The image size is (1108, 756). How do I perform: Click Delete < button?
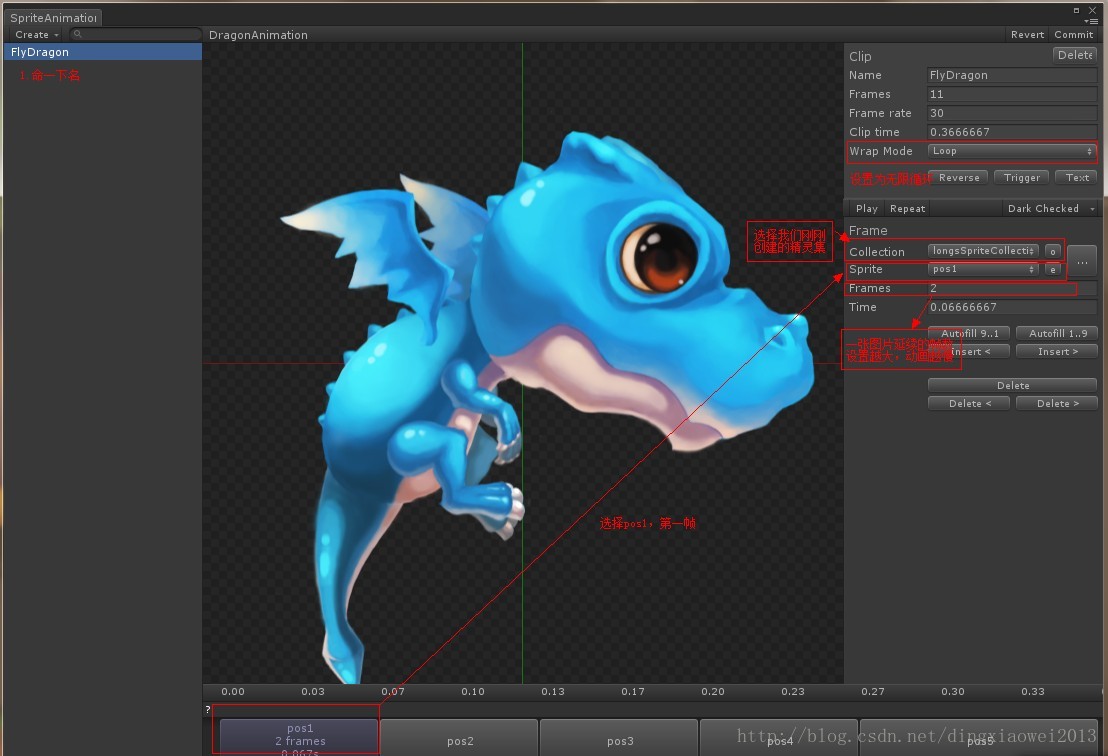point(969,403)
